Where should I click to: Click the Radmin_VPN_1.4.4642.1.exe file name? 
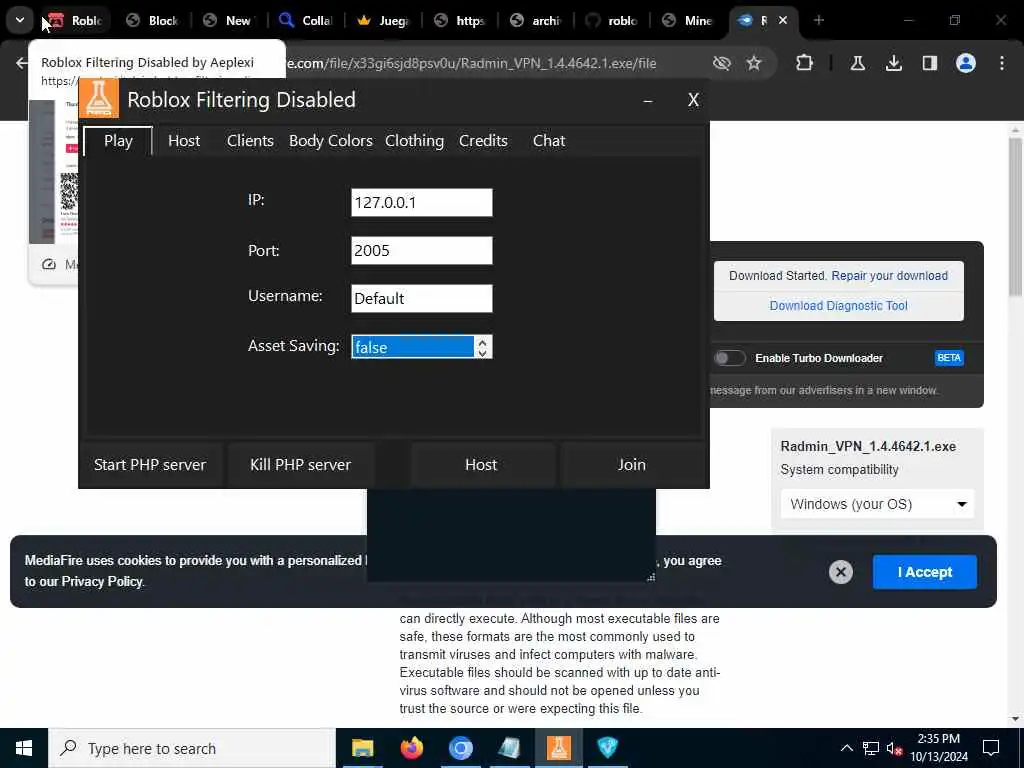pyautogui.click(x=868, y=446)
